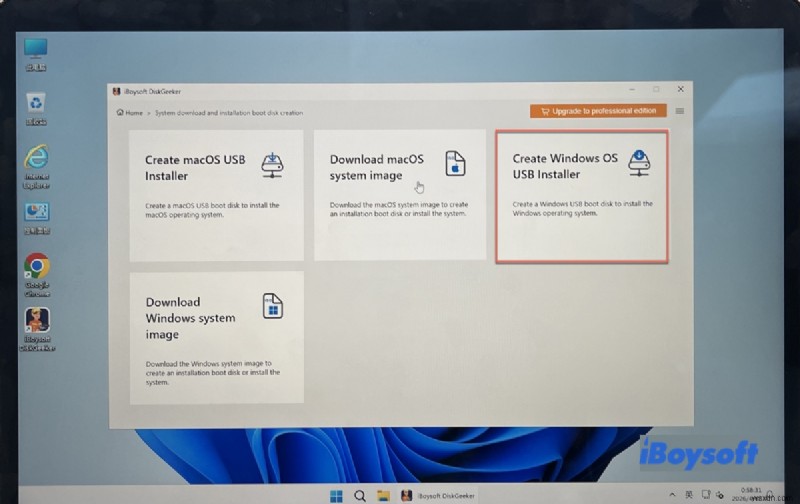Expand hidden system tray icons chevron

point(672,495)
